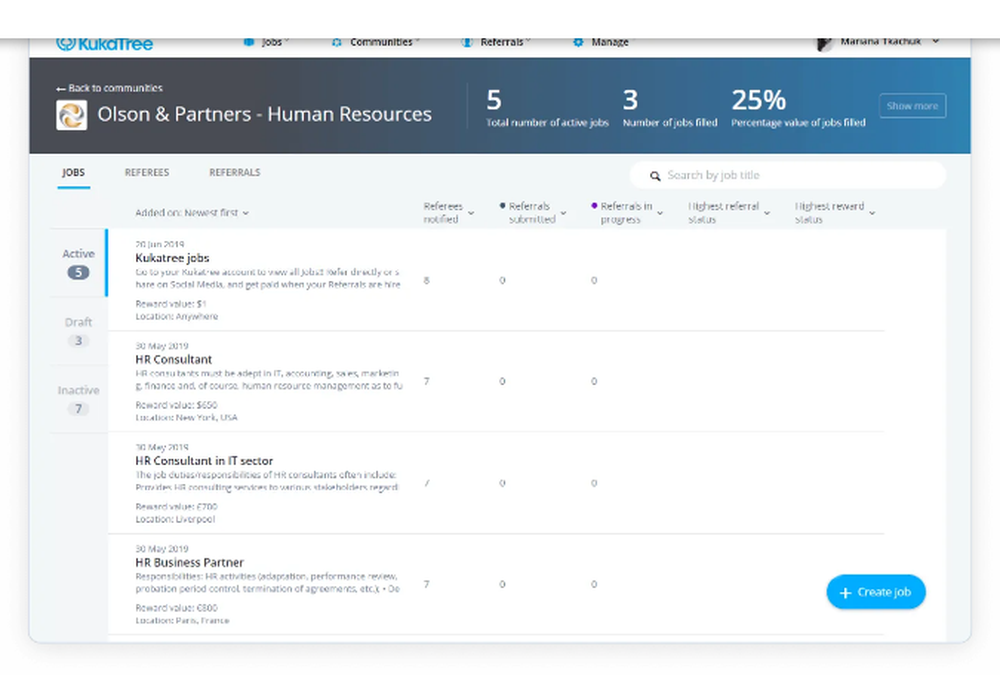
Task: Open the Highest reward status dropdown
Action: point(872,213)
